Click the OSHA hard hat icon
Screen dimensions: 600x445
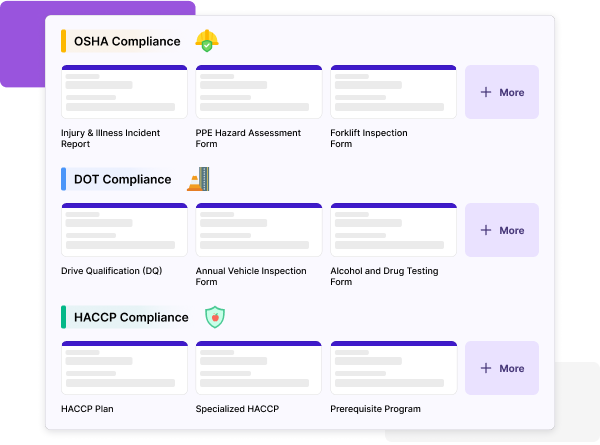click(207, 41)
